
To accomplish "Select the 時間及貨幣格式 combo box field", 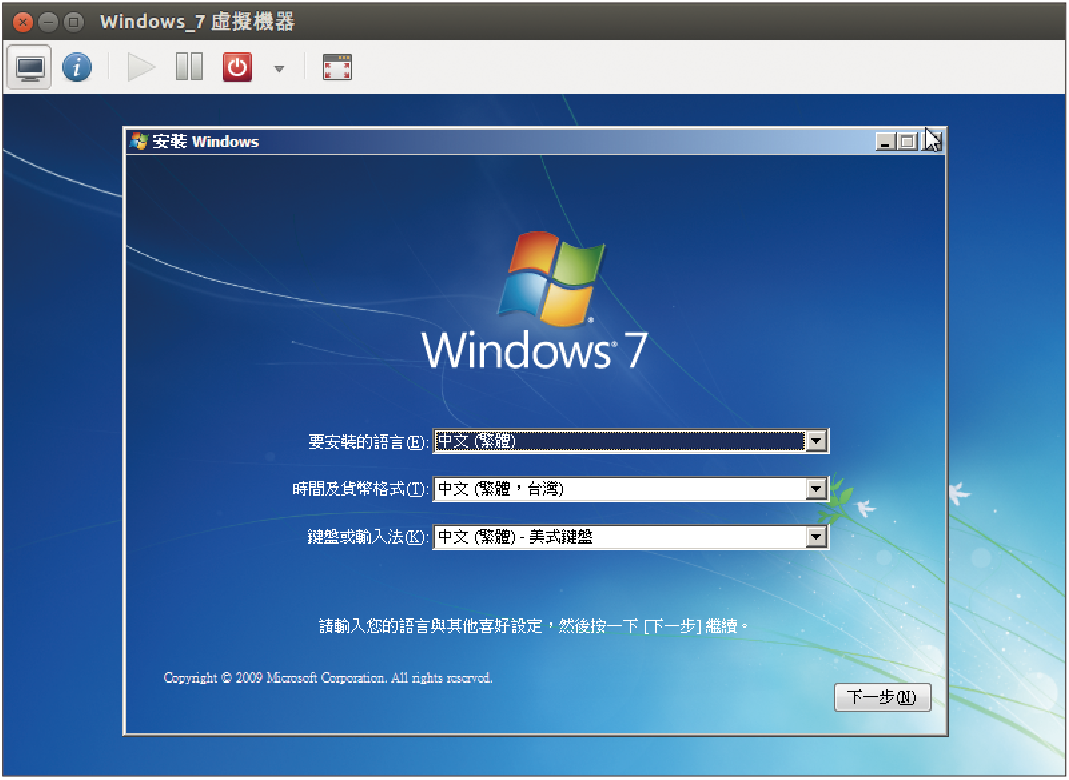I will click(631, 489).
